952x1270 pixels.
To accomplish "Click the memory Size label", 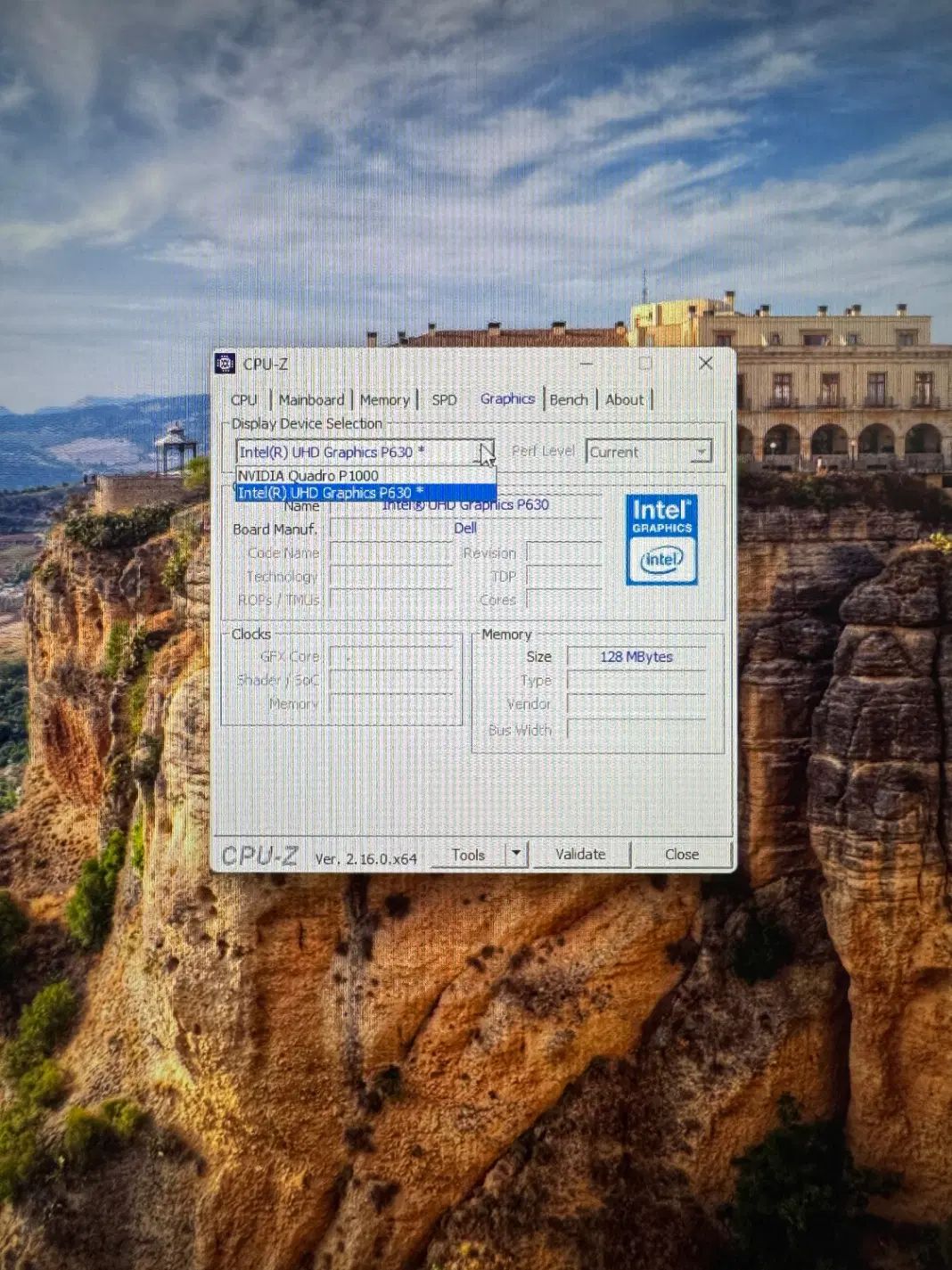I will pyautogui.click(x=538, y=657).
